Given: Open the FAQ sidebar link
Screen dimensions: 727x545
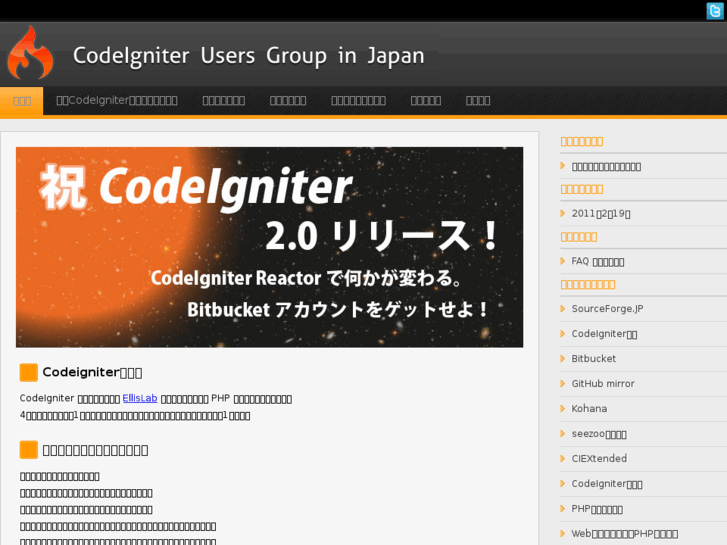Looking at the screenshot, I should coord(598,261).
